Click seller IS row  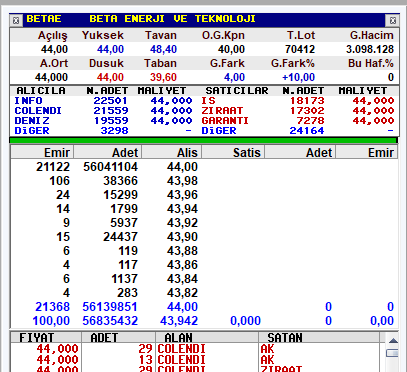click(x=298, y=100)
